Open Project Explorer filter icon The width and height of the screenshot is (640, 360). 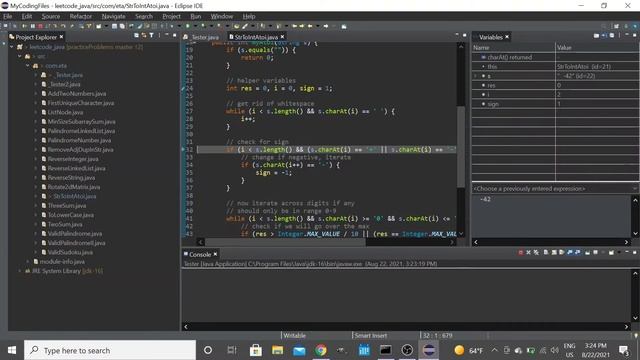click(151, 36)
